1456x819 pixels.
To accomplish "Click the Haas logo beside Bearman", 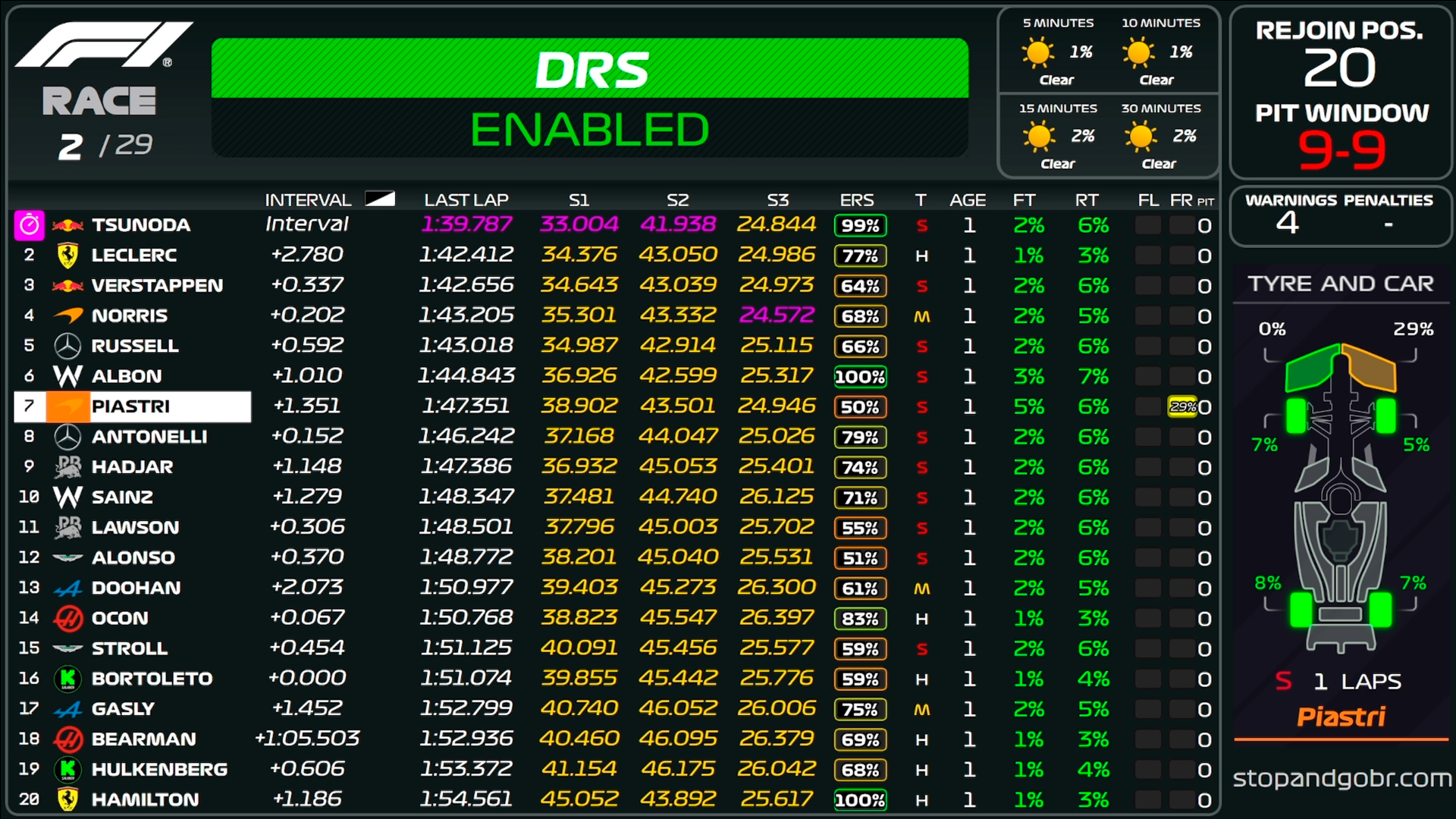I will pos(67,739).
